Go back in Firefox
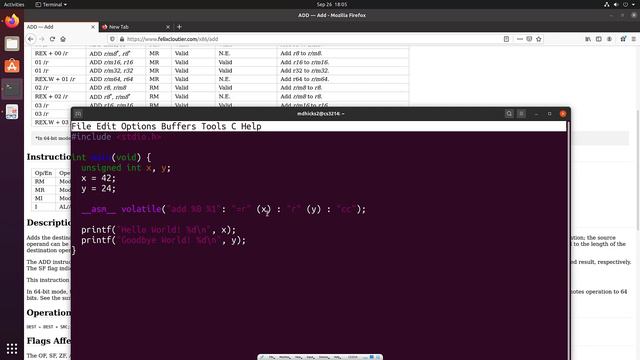Image resolution: width=640 pixels, height=360 pixels. 31,39
